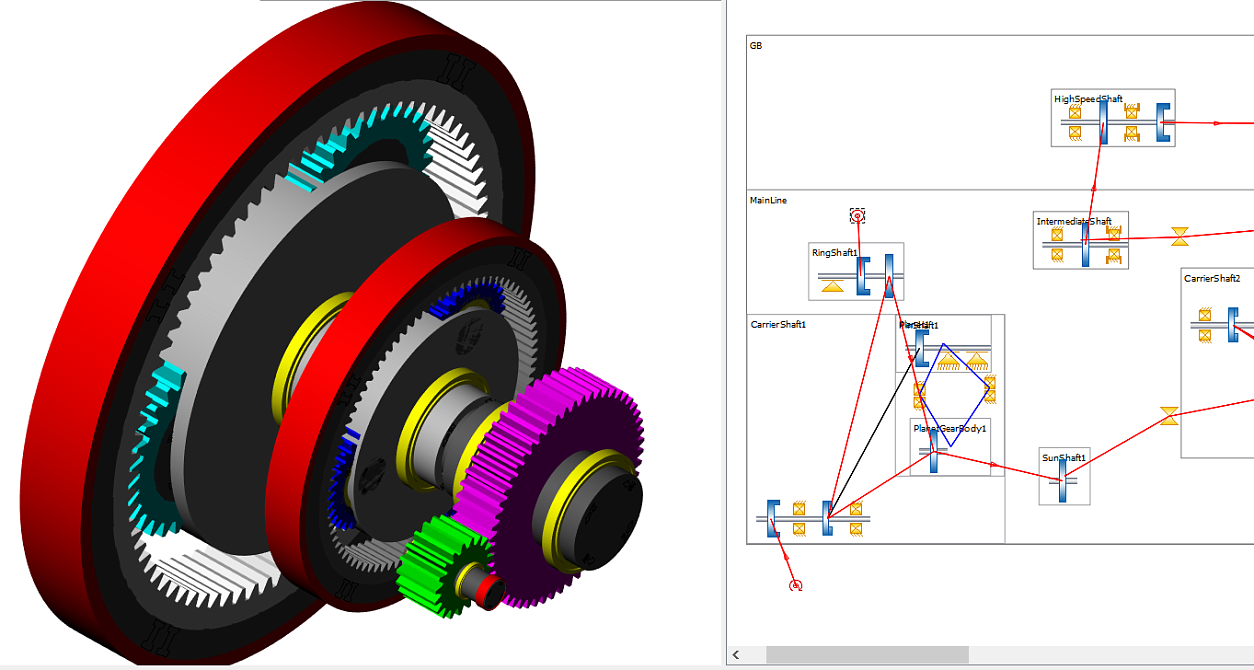Select the yellow hourglass connector right of SunShaft1
Image resolution: width=1254 pixels, height=670 pixels.
point(1168,416)
